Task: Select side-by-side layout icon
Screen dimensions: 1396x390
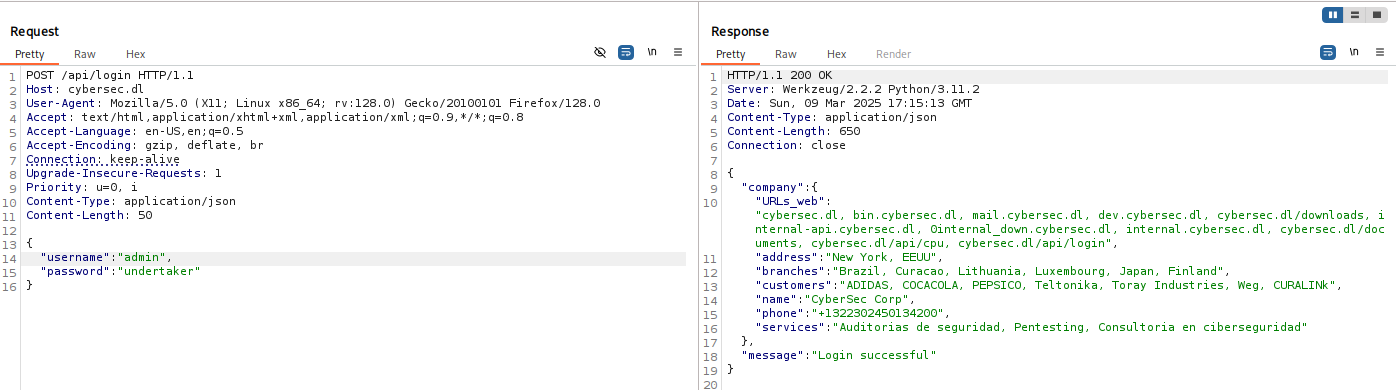Action: (x=1333, y=15)
